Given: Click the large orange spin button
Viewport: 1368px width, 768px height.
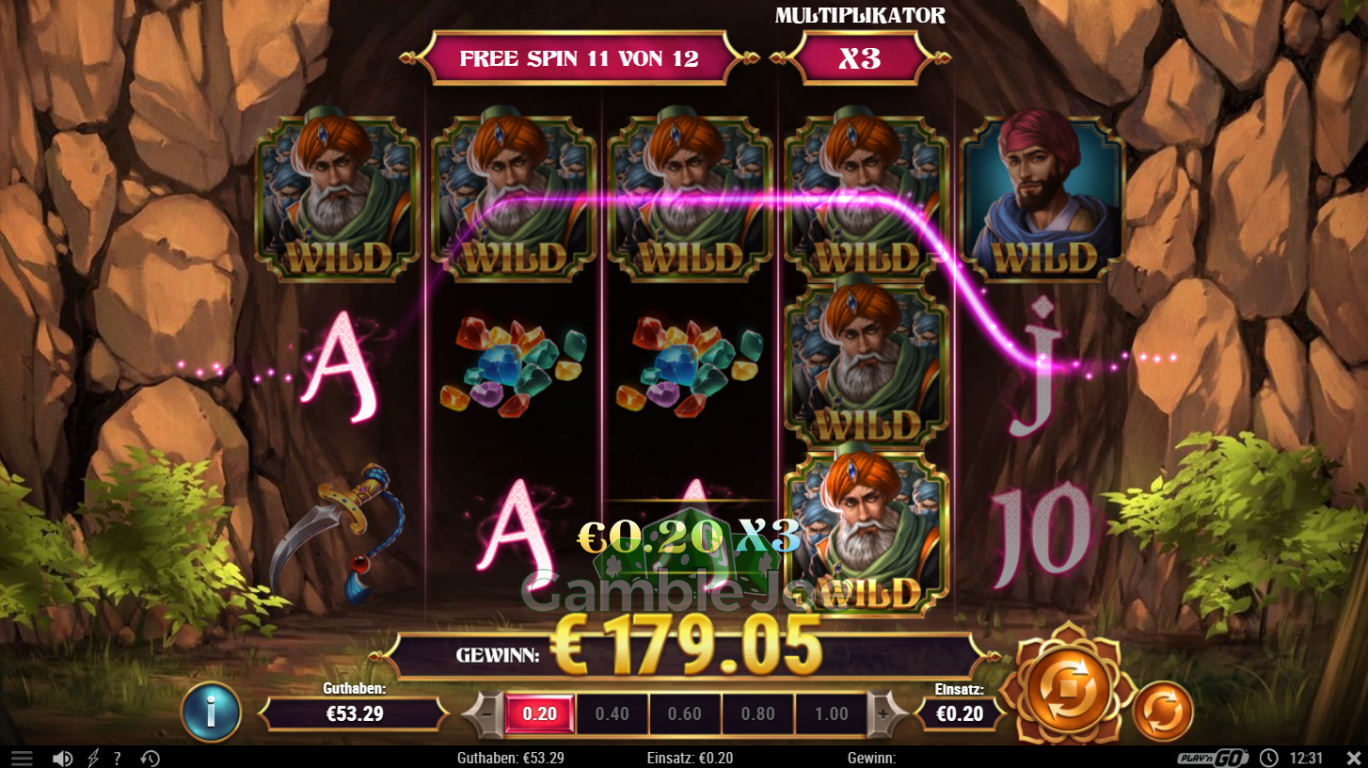Looking at the screenshot, I should tap(1068, 685).
